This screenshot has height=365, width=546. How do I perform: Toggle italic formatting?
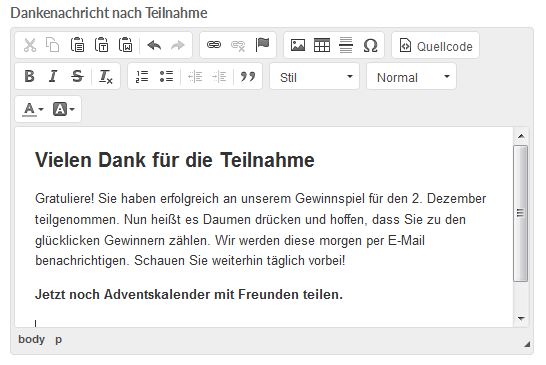[53, 76]
